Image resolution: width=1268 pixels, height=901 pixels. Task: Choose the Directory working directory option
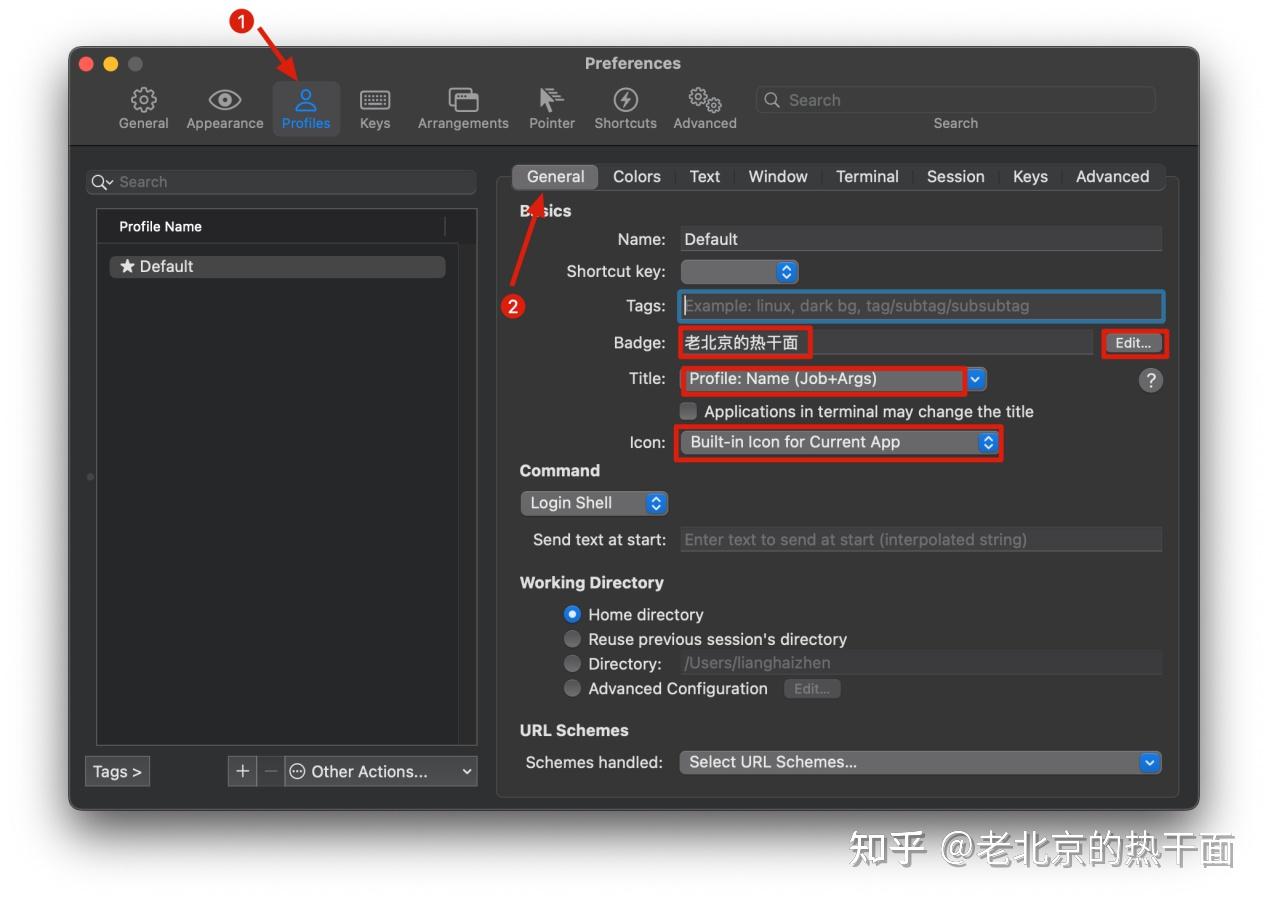click(572, 663)
